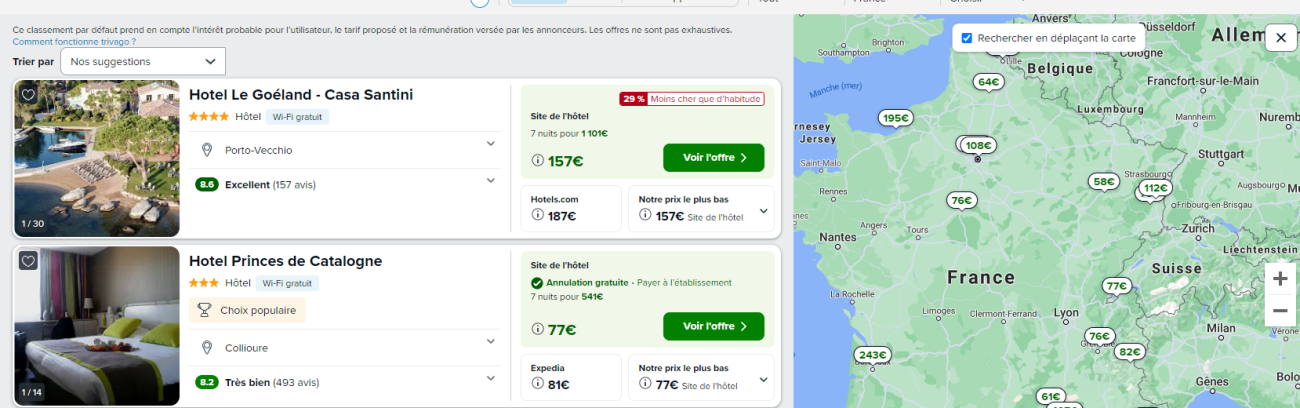Zoom out of the map with the minus button
The height and width of the screenshot is (408, 1300).
click(1280, 311)
